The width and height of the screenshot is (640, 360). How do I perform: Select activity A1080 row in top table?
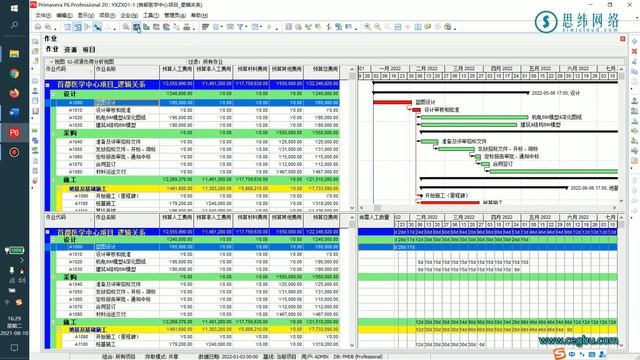[x=198, y=172]
